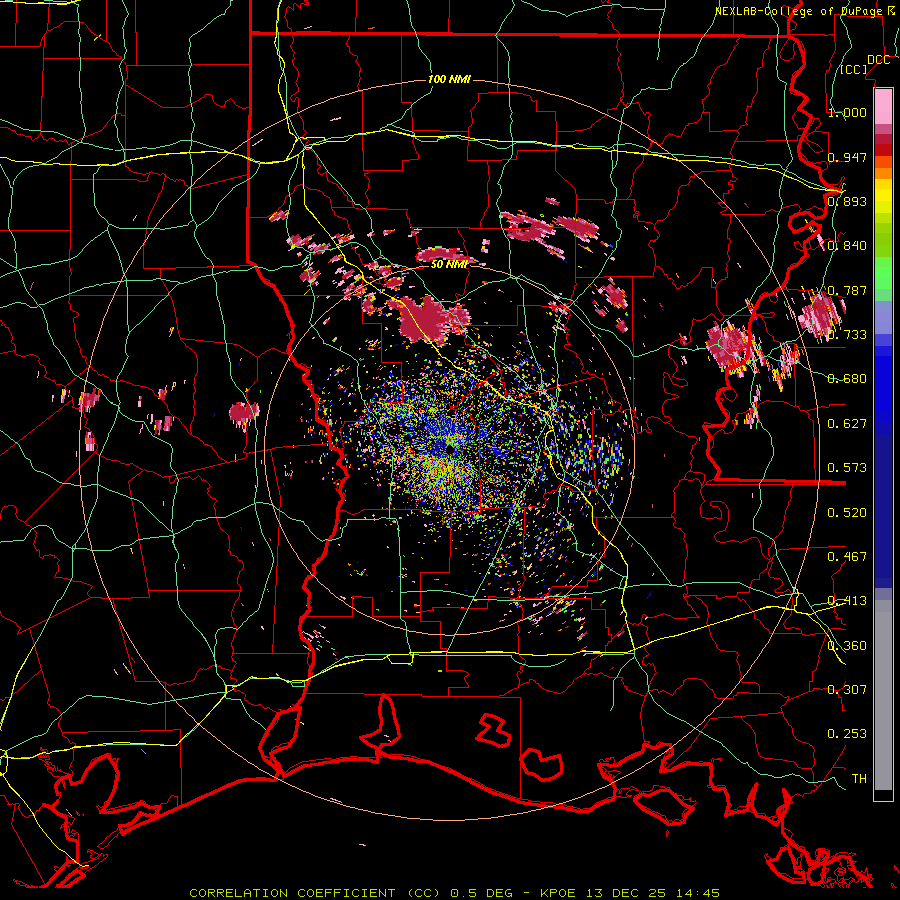The width and height of the screenshot is (900, 900).
Task: Click the 0.253 scale value
Action: (x=847, y=734)
